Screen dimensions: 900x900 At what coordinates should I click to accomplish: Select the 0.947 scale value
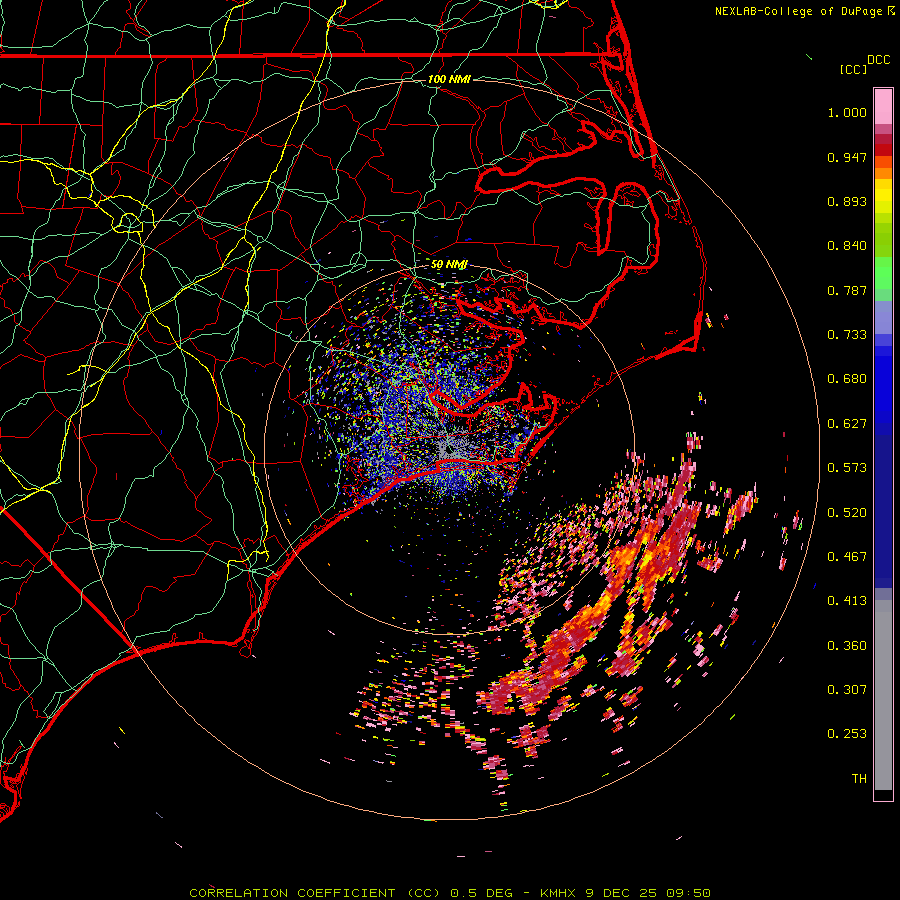[x=847, y=157]
